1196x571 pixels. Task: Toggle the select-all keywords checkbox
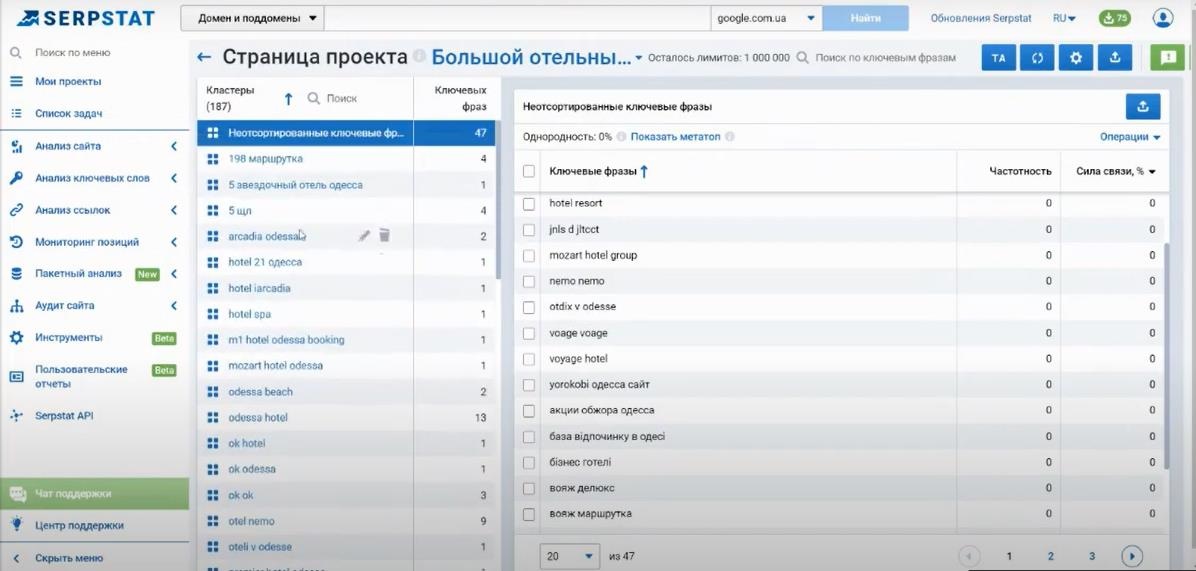pyautogui.click(x=529, y=172)
